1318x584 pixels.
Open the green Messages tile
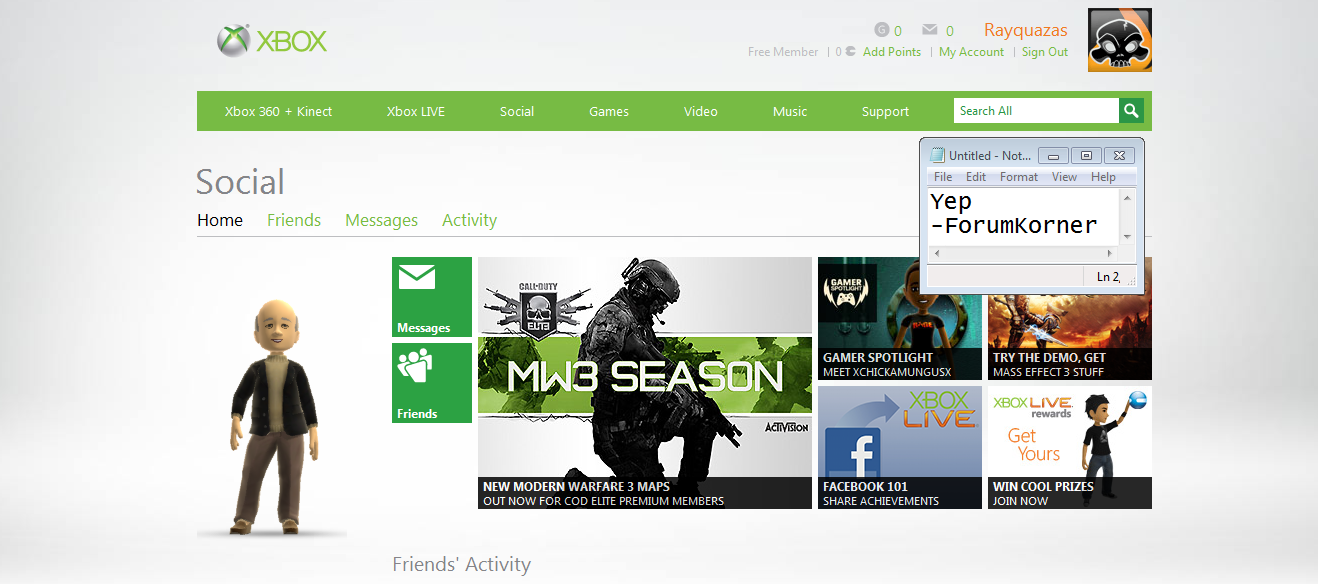coord(432,297)
